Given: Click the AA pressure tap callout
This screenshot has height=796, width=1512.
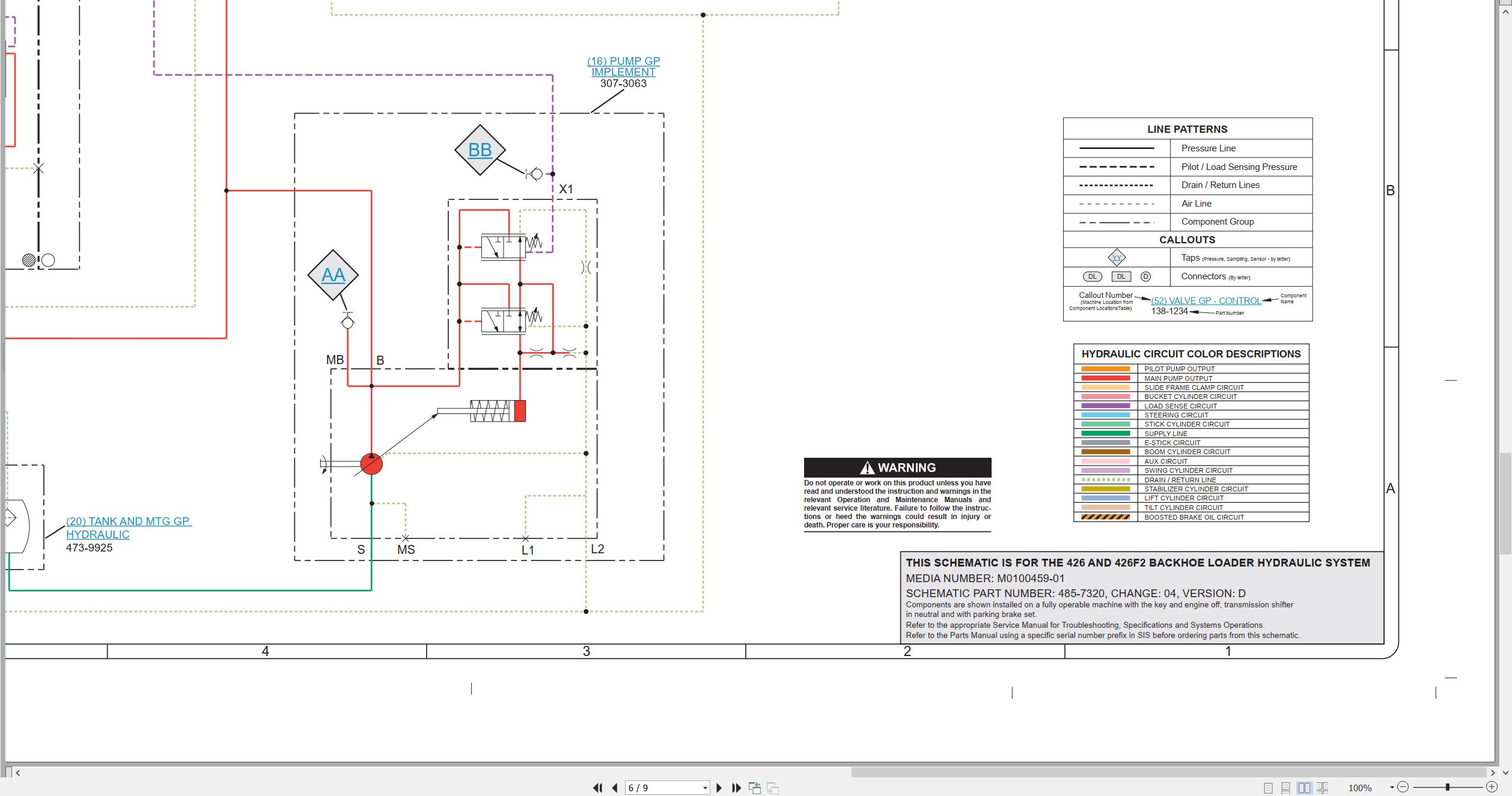Looking at the screenshot, I should click(333, 275).
